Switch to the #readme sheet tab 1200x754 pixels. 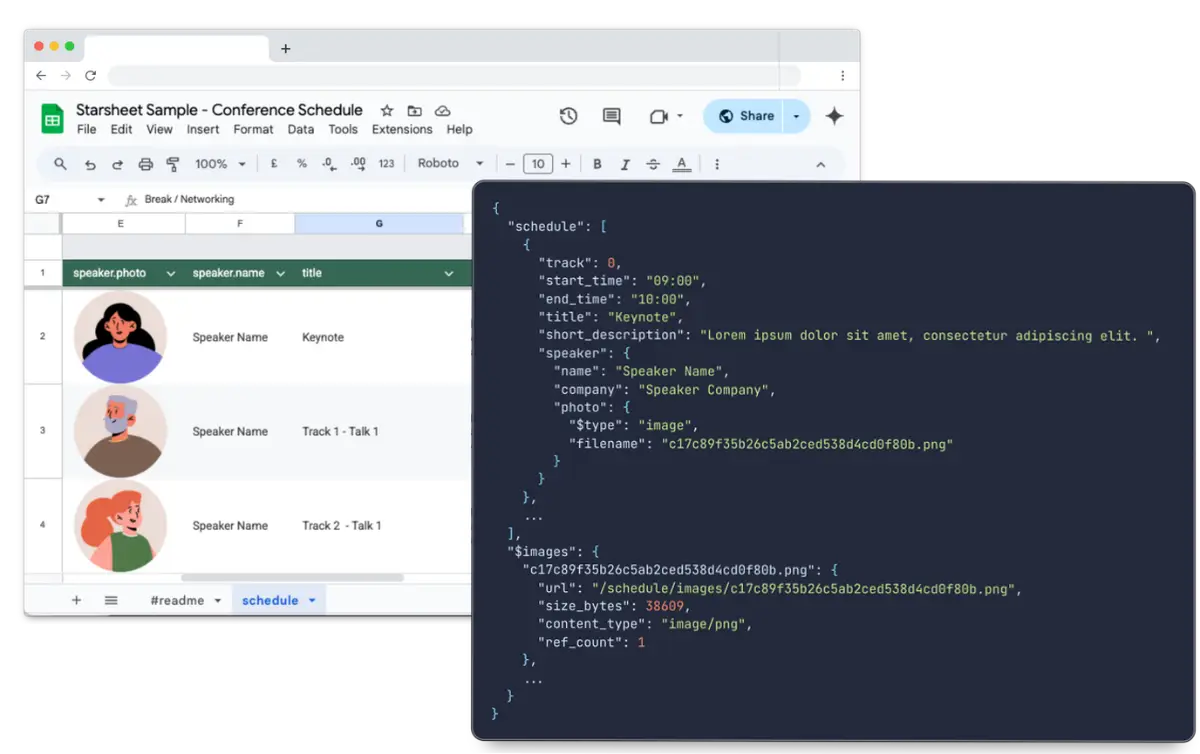point(177,600)
